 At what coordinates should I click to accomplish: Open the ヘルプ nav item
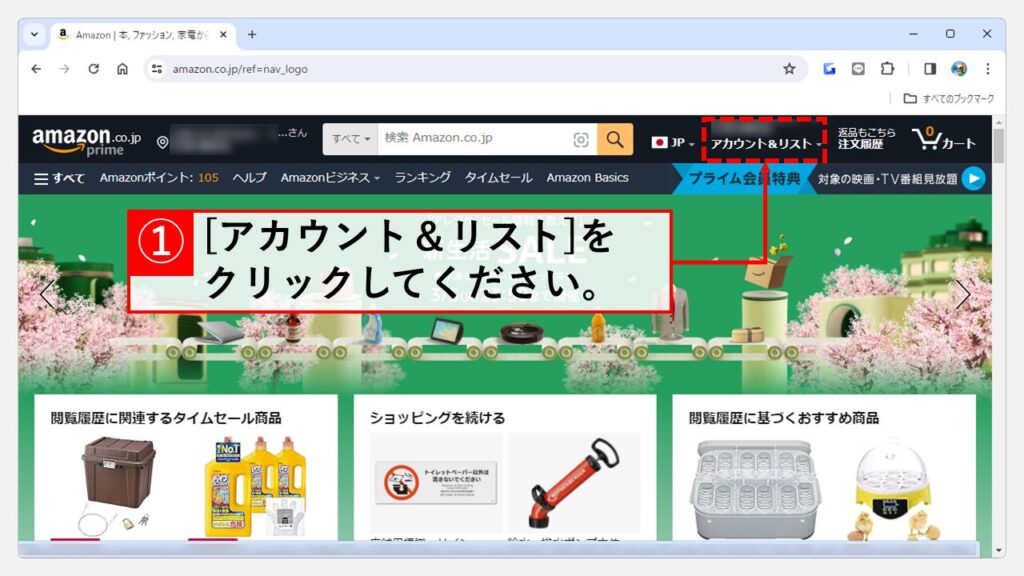point(249,178)
